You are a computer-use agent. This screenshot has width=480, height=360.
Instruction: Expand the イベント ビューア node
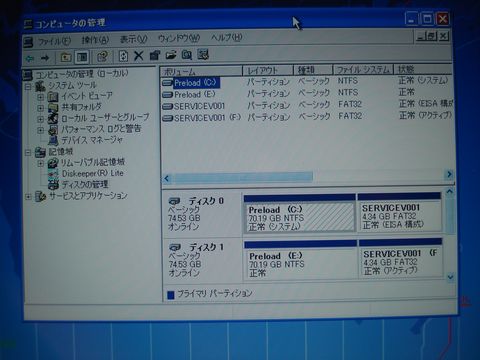[x=41, y=97]
